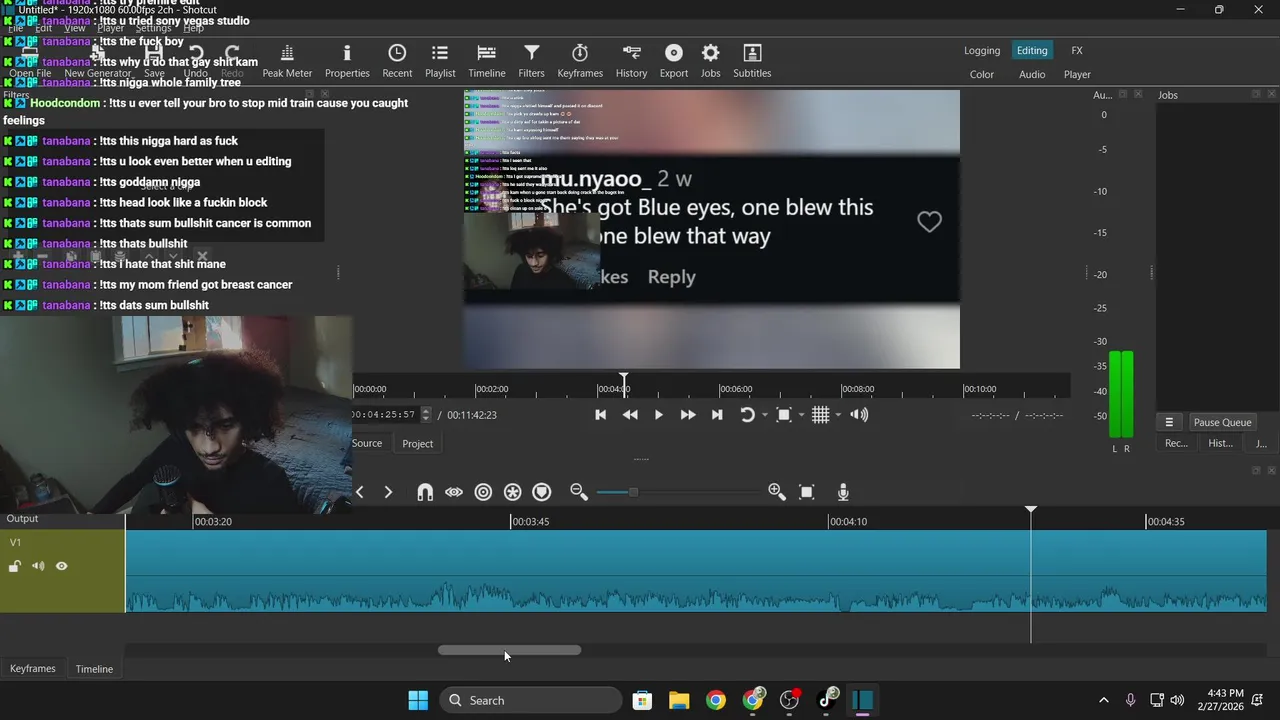Open the loop options dropdown arrow
Viewport: 1280px width, 720px height.
click(765, 415)
